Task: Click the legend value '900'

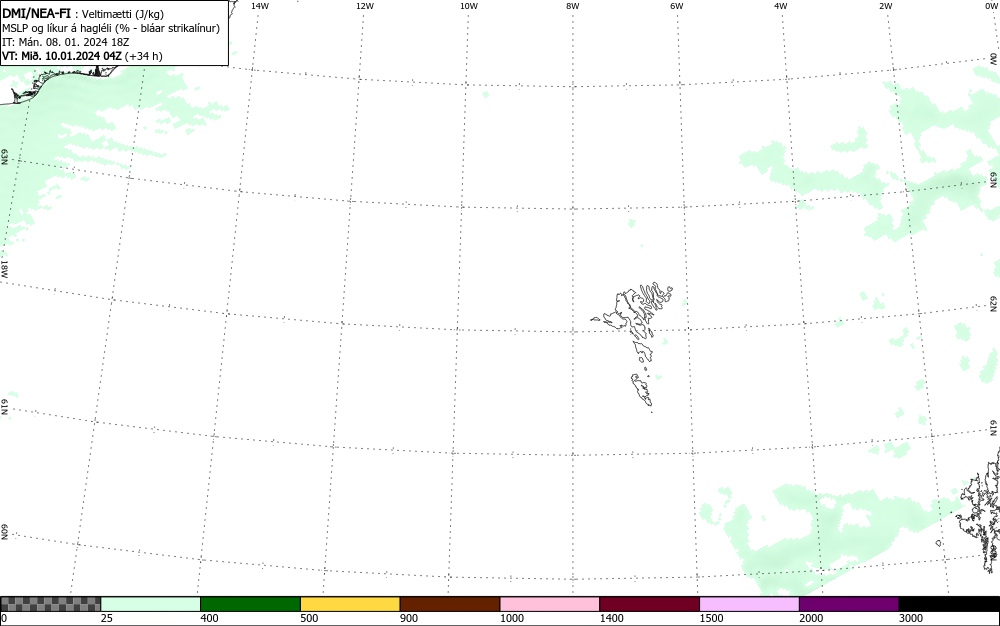Action: point(409,618)
